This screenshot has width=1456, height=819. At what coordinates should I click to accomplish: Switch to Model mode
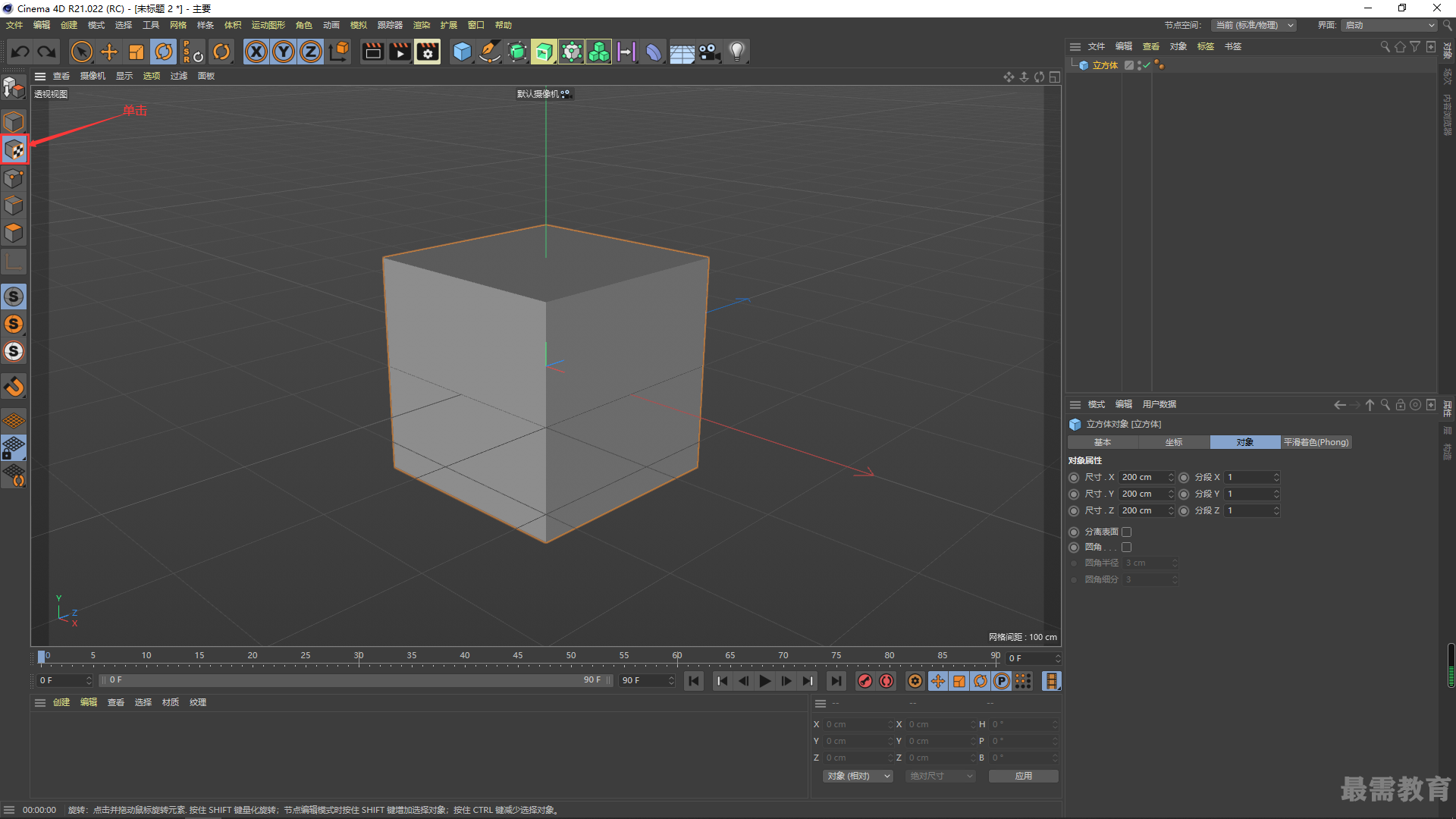[x=14, y=122]
